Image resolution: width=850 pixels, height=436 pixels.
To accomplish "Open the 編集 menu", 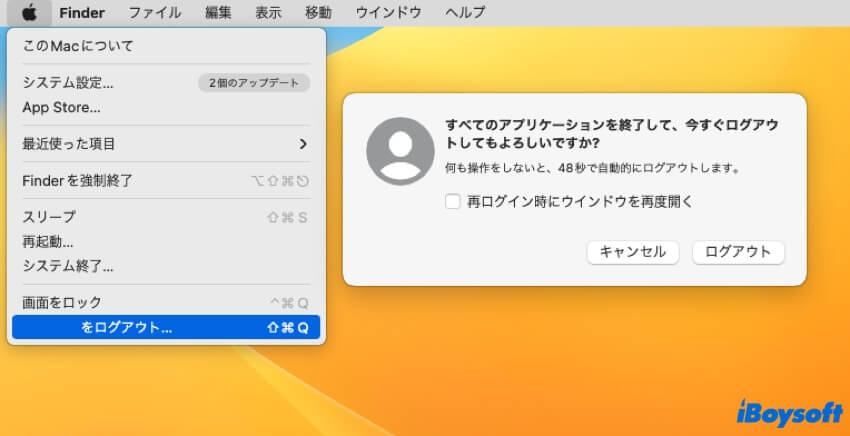I will pyautogui.click(x=218, y=12).
